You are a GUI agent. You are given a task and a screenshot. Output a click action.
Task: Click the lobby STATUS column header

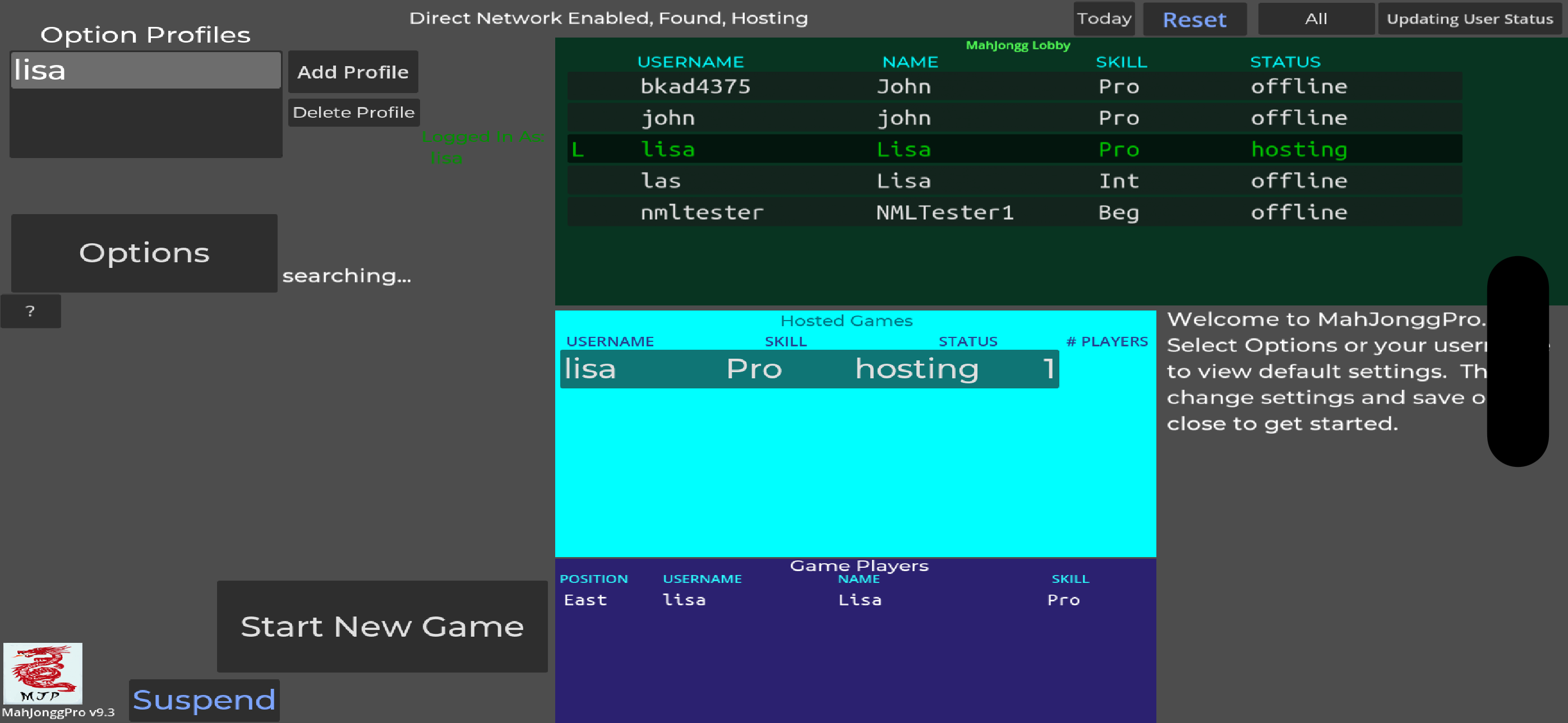(x=1285, y=62)
